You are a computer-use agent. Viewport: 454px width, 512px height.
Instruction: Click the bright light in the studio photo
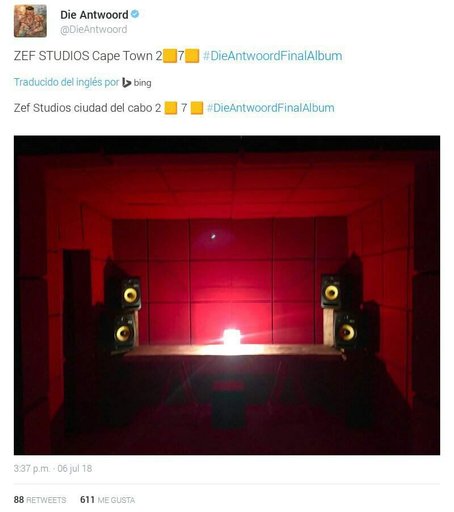[x=231, y=337]
